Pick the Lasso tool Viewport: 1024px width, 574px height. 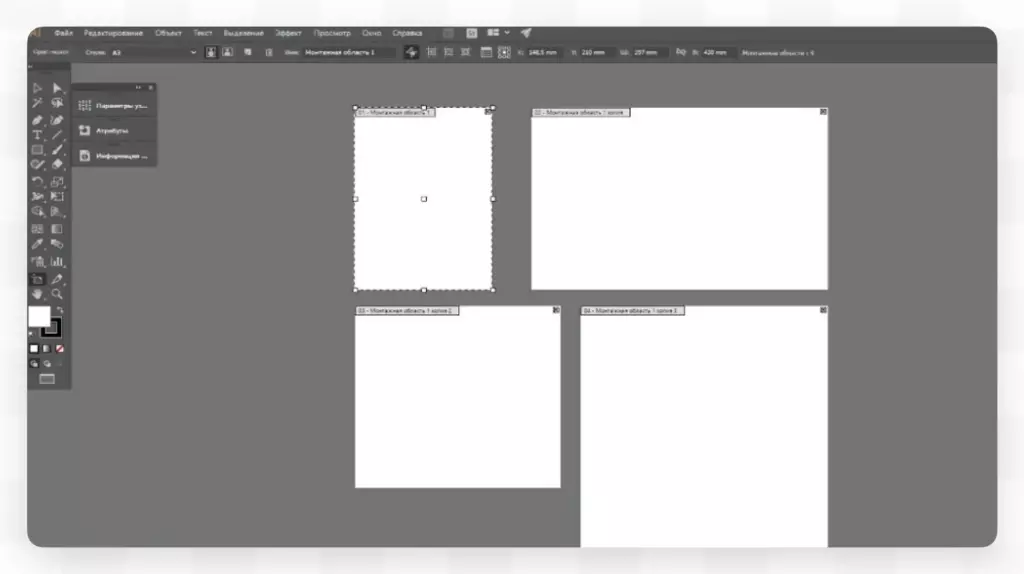57,103
